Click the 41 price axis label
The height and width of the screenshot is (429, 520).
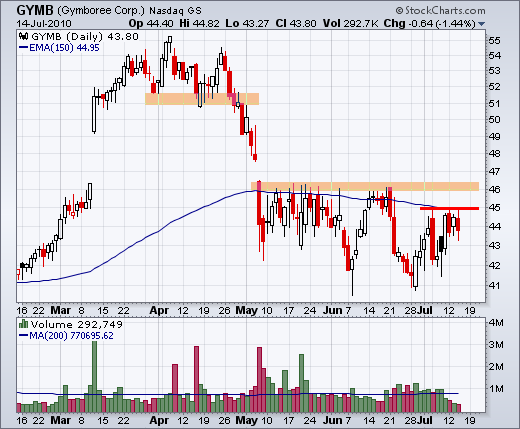(x=495, y=286)
